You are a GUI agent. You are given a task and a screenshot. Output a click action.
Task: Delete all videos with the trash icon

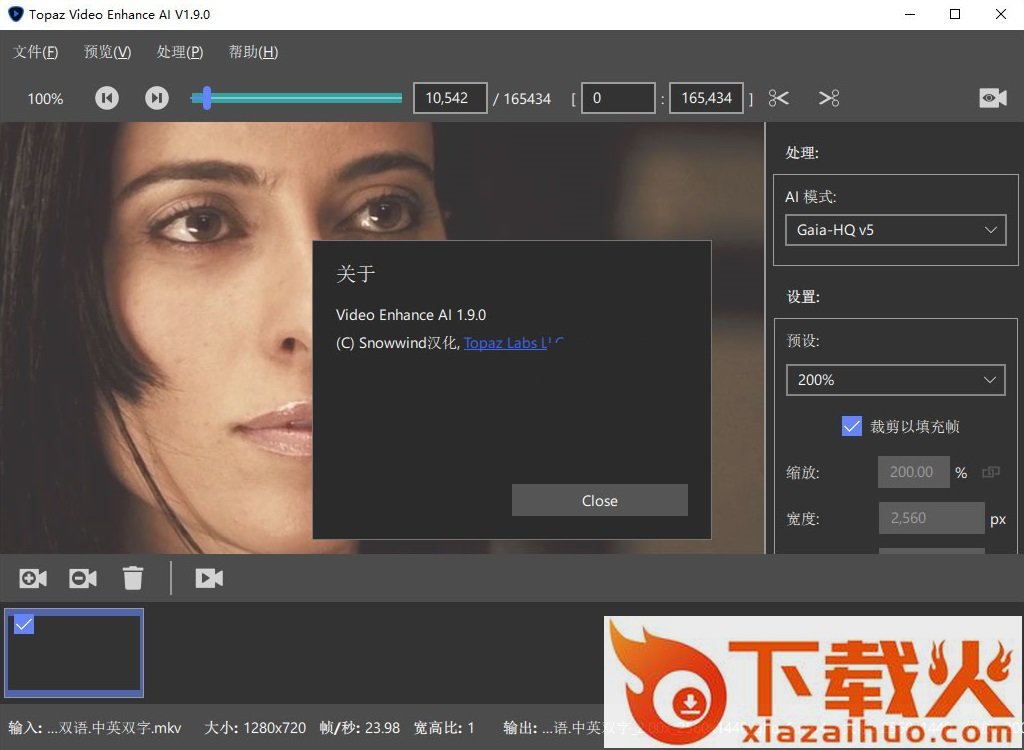pyautogui.click(x=133, y=578)
